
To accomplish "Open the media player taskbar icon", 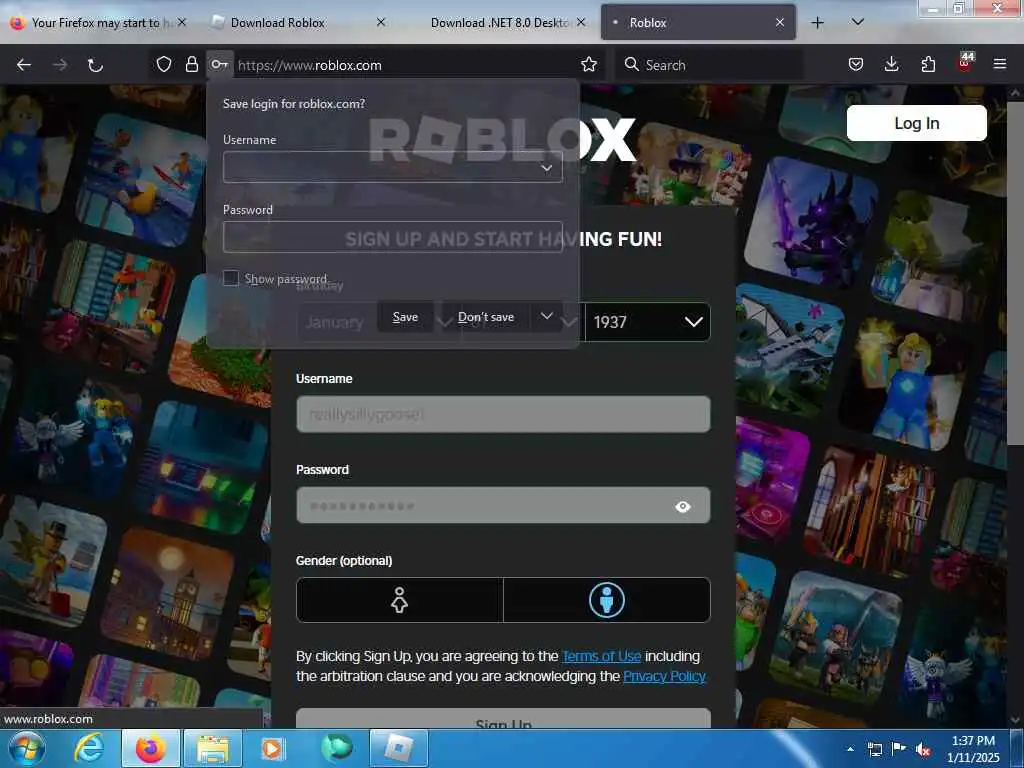I will click(272, 748).
